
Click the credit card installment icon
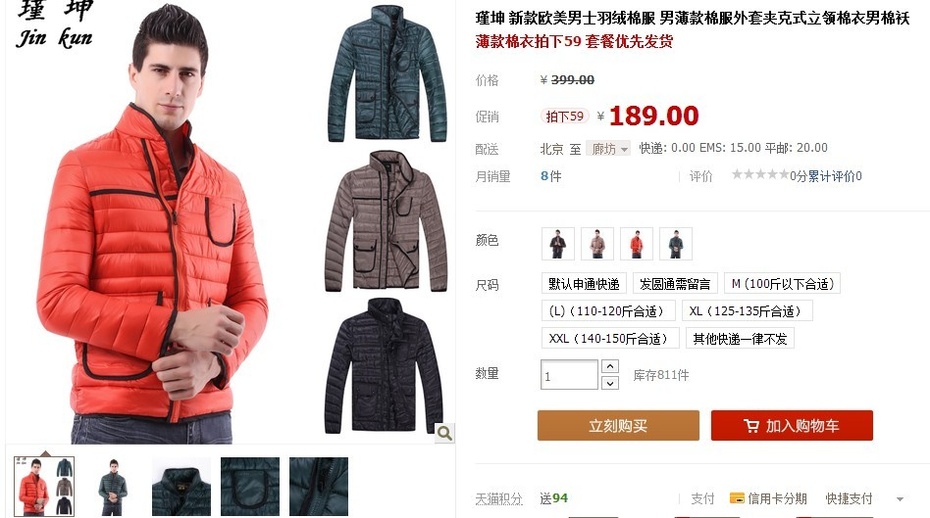tap(737, 498)
